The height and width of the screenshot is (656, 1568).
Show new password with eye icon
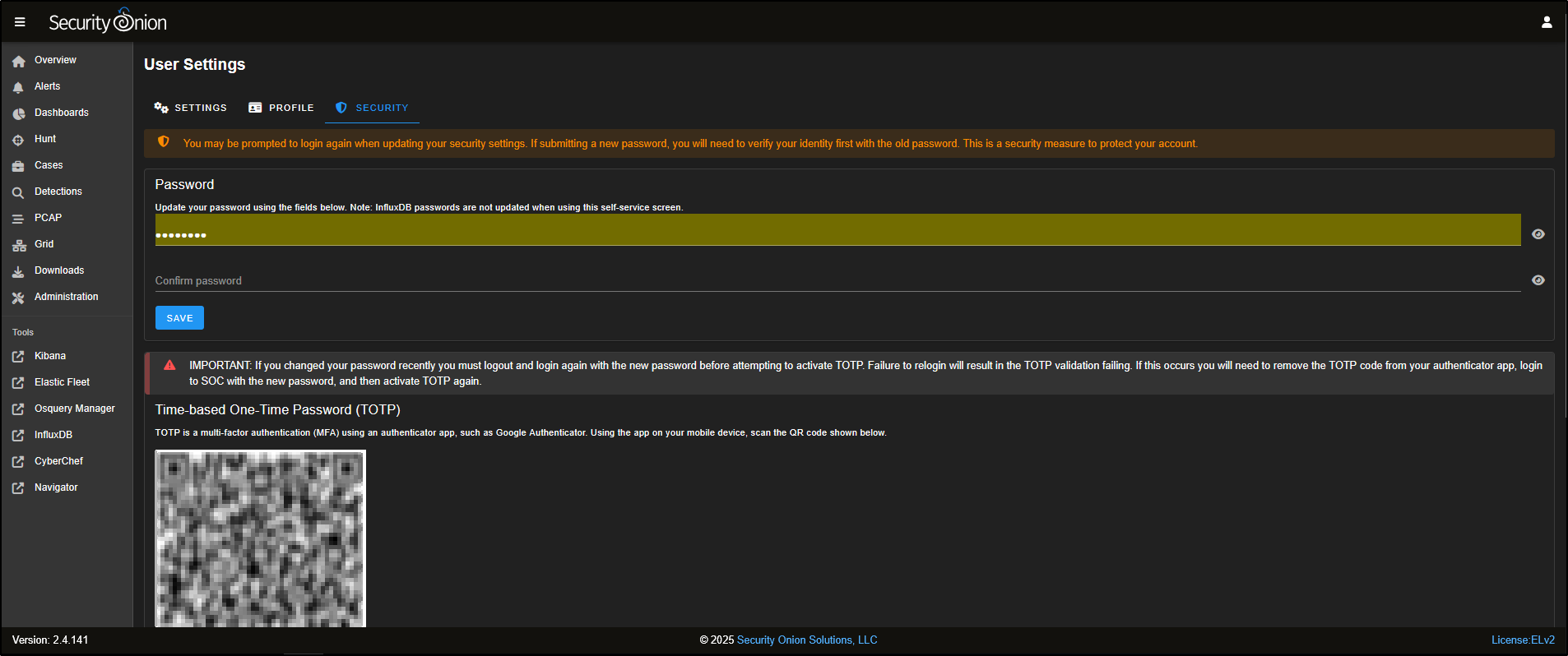(1538, 234)
